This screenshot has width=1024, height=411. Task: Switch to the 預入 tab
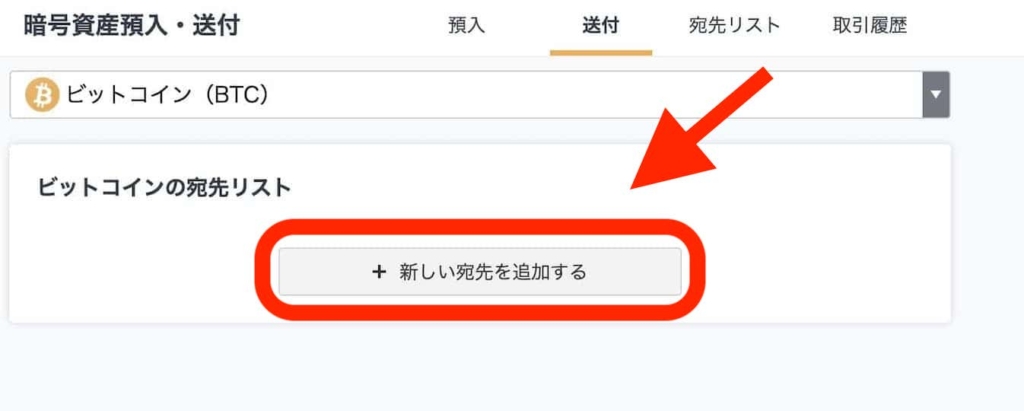(x=466, y=26)
